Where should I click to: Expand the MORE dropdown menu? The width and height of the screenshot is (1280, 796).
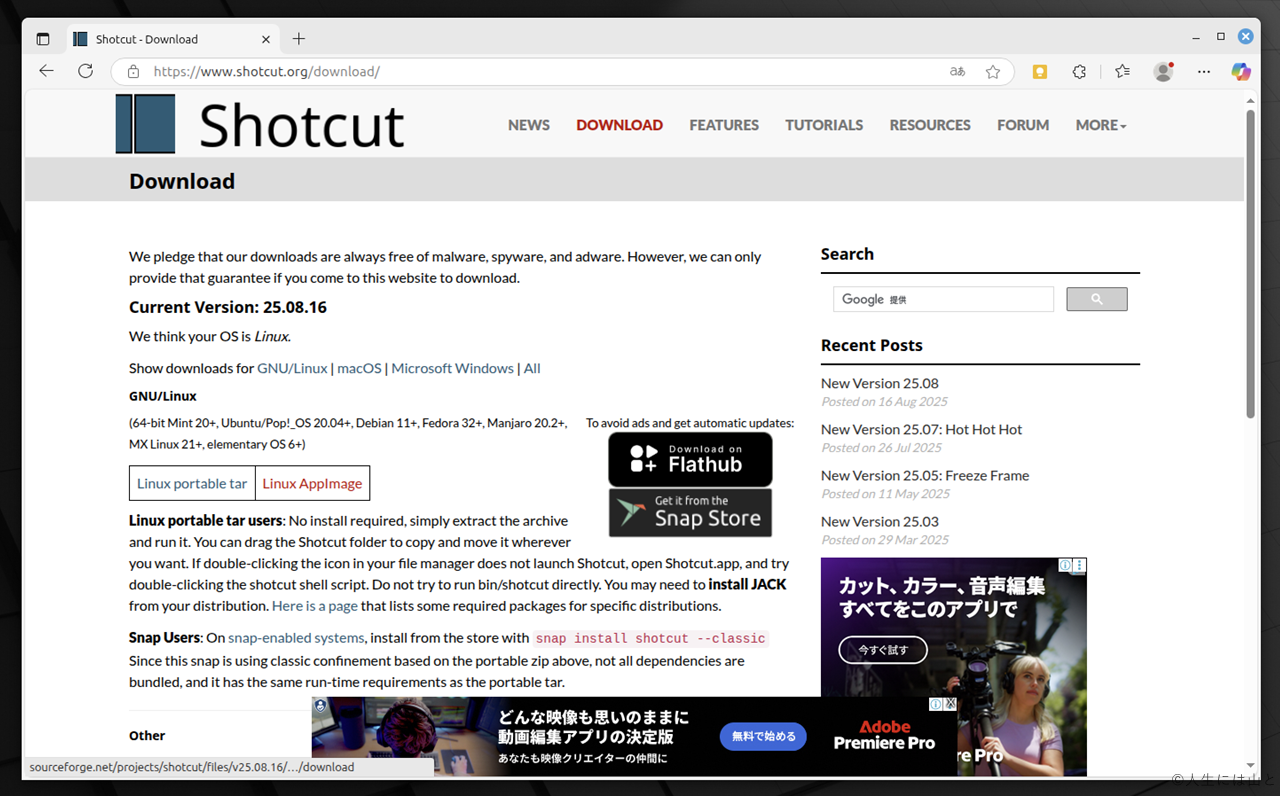tap(1101, 125)
